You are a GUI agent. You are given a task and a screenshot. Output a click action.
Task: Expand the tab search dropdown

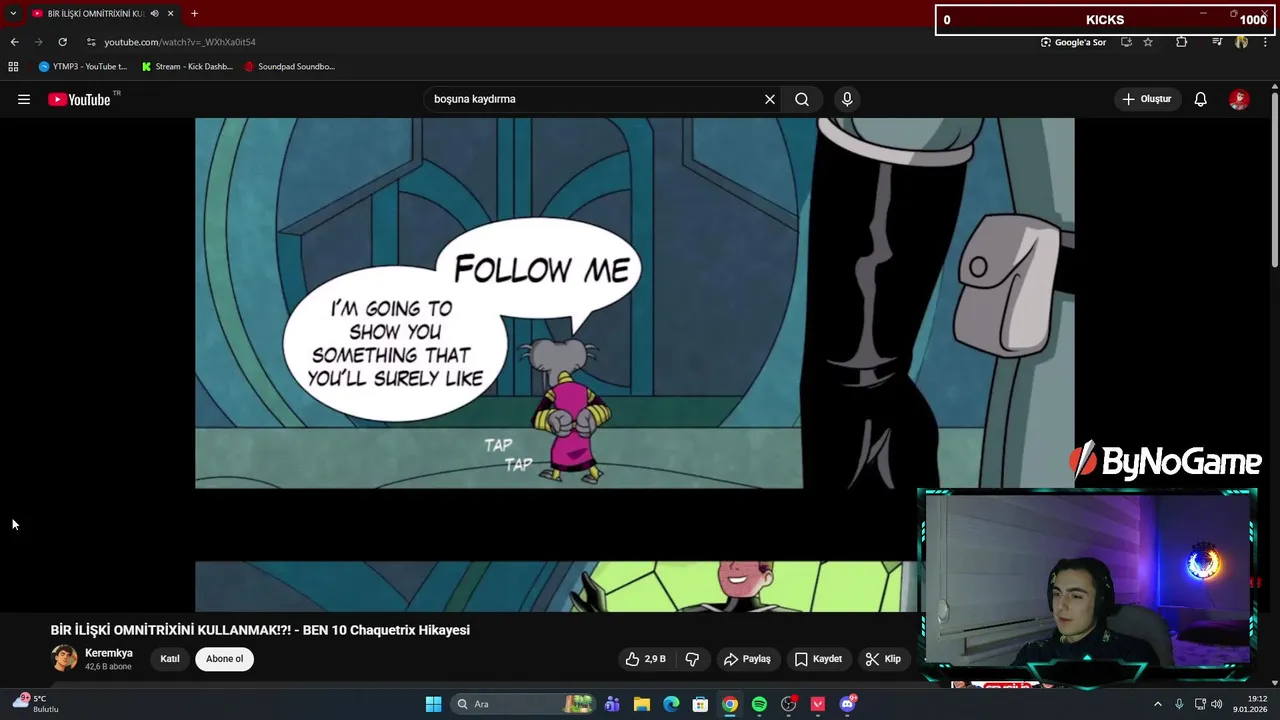13,13
